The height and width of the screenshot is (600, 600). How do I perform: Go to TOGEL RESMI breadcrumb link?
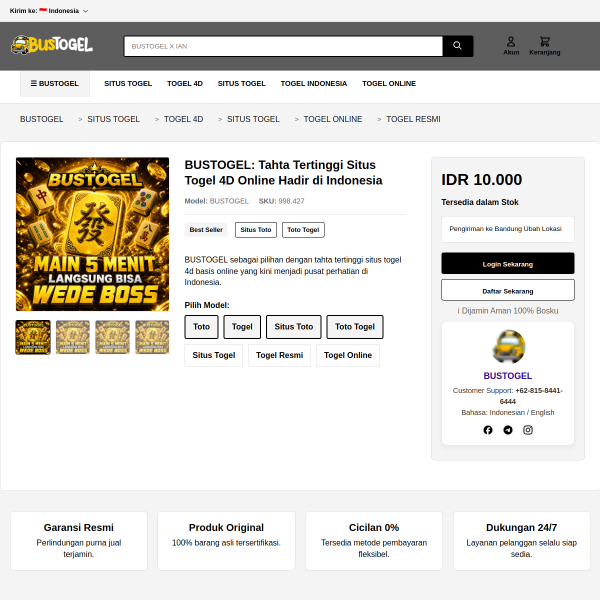click(413, 119)
